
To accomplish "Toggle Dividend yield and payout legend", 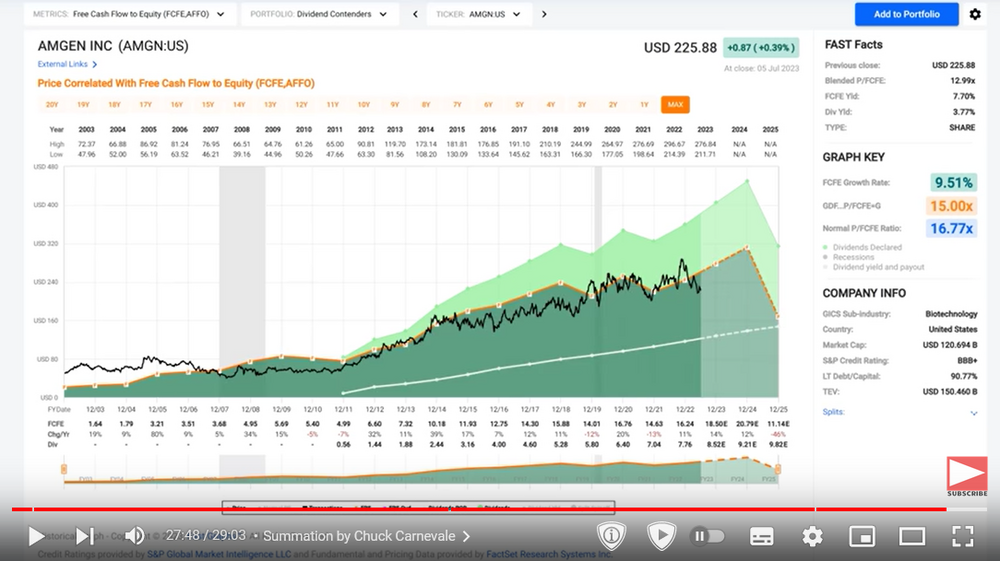I will (873, 267).
